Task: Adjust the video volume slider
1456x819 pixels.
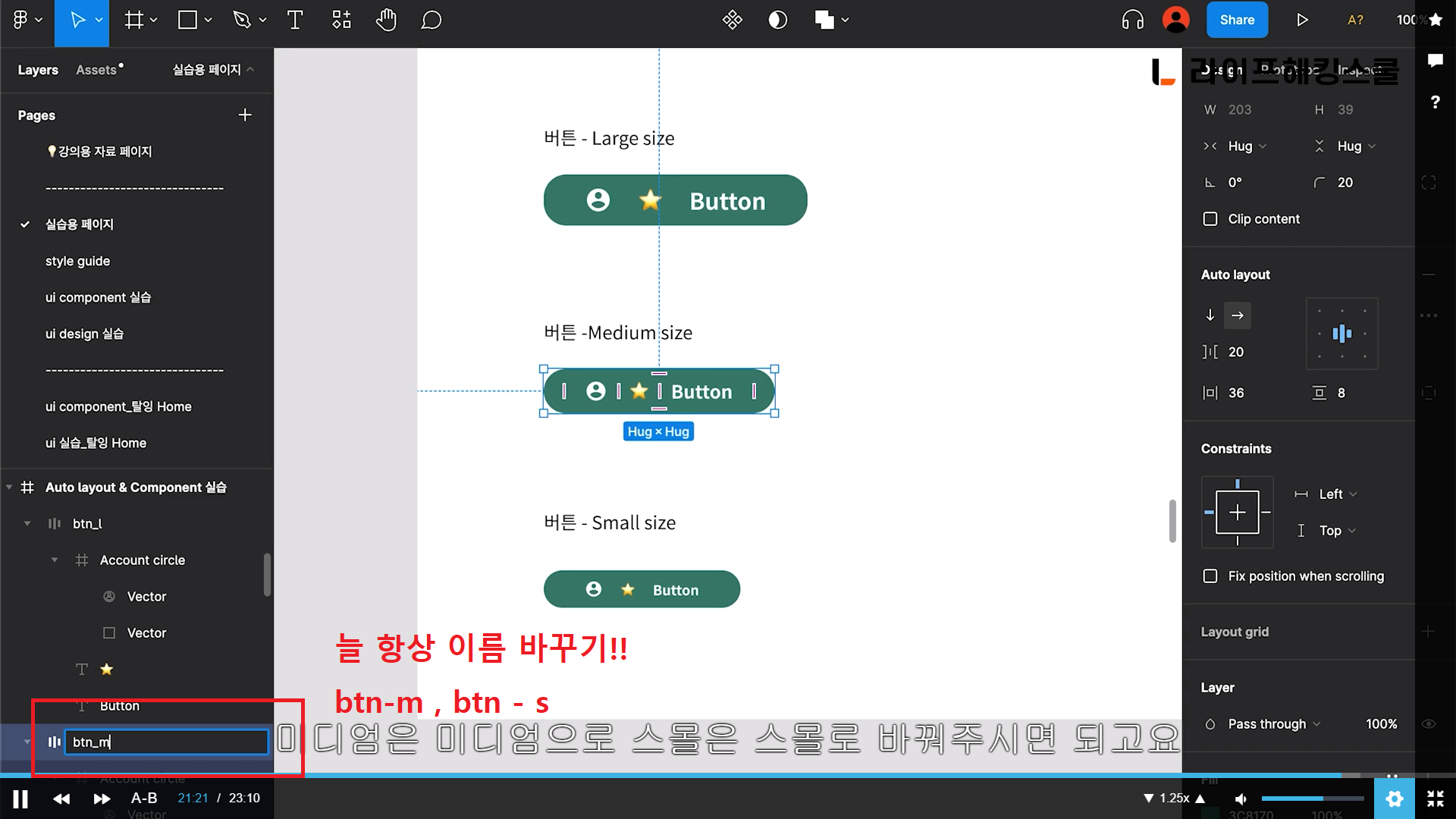Action: tap(1312, 799)
